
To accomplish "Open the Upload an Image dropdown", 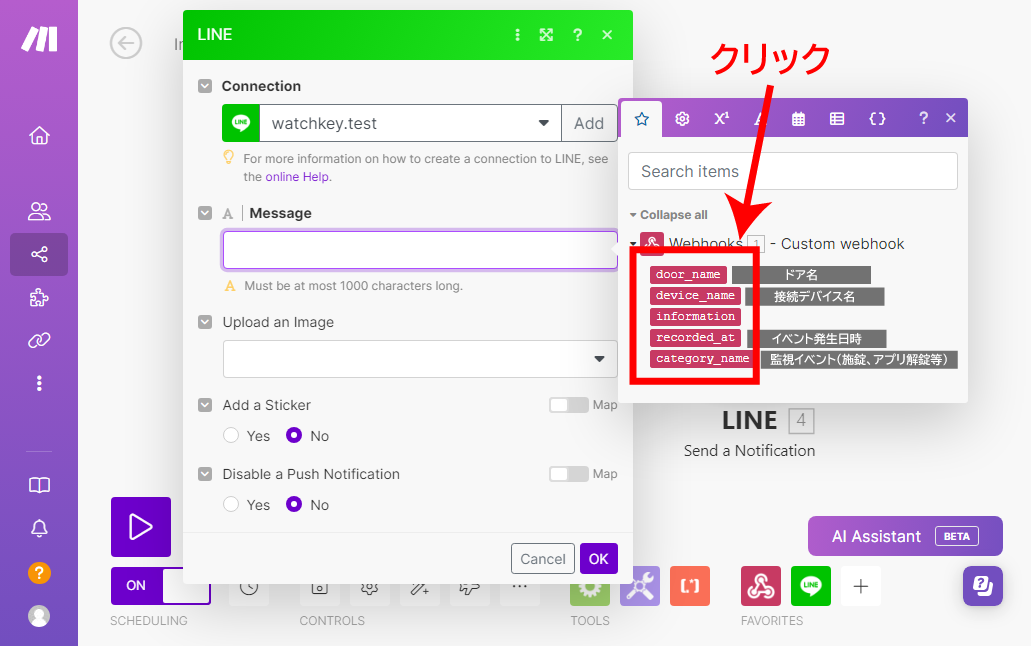I will (420, 359).
